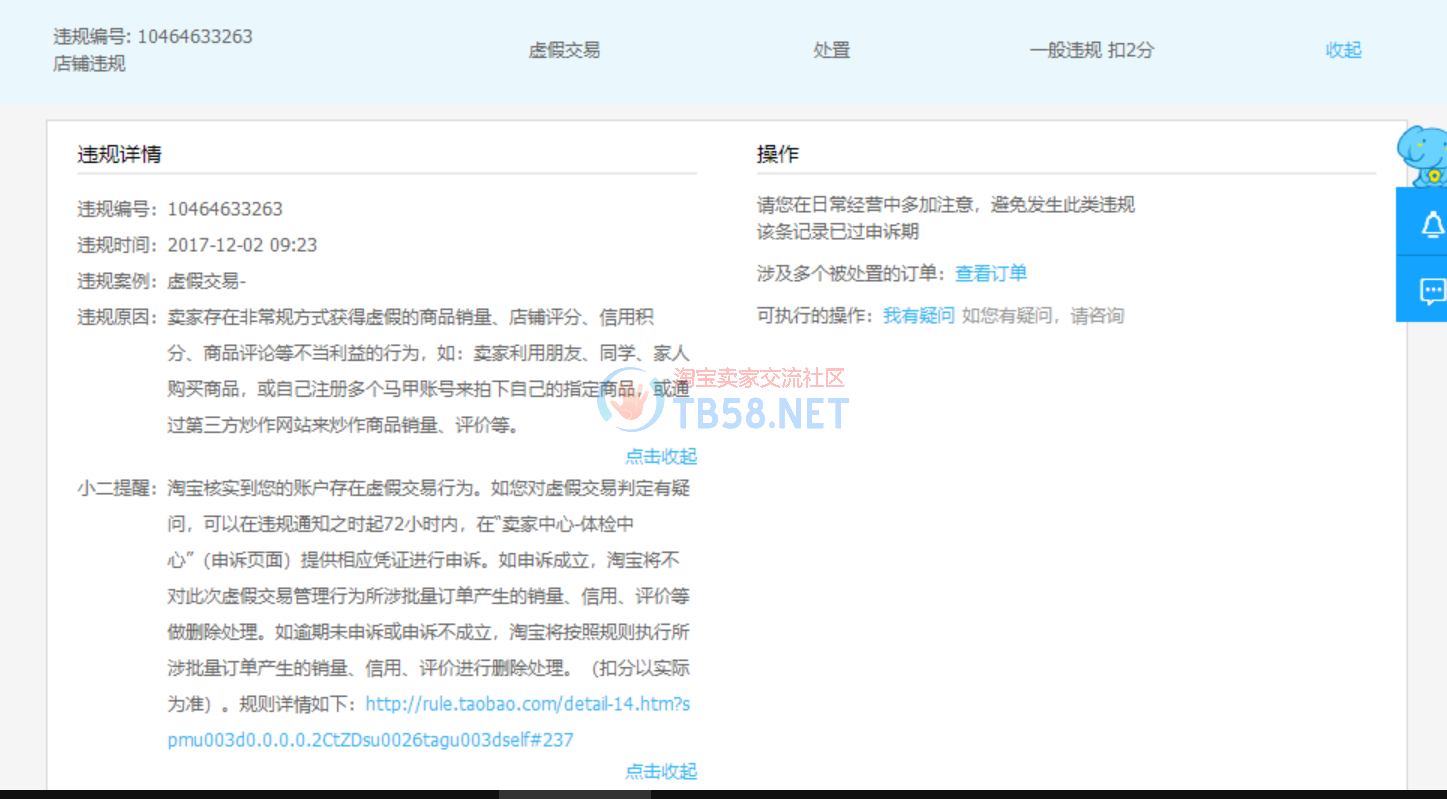
Task: Click the blue elephant mascot icon
Action: pyautogui.click(x=1424, y=154)
